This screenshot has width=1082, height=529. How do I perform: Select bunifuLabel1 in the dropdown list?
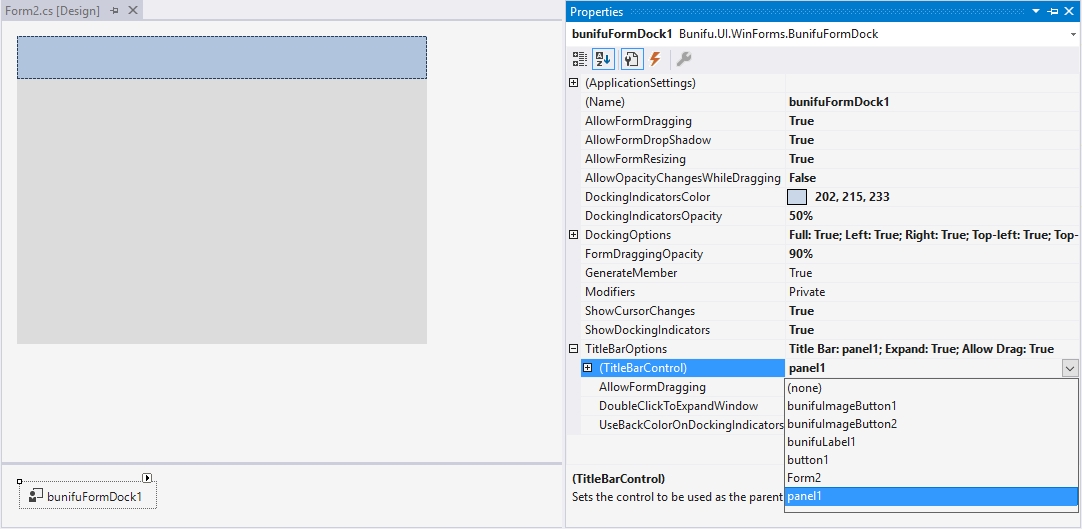821,442
